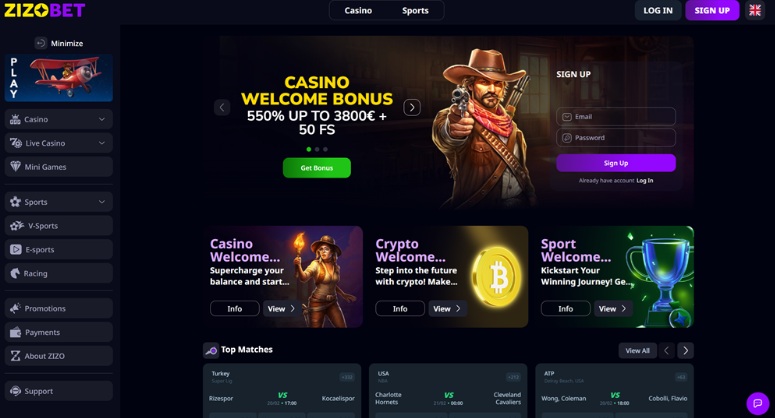
Task: Select the first banner carousel dot
Action: [308, 149]
